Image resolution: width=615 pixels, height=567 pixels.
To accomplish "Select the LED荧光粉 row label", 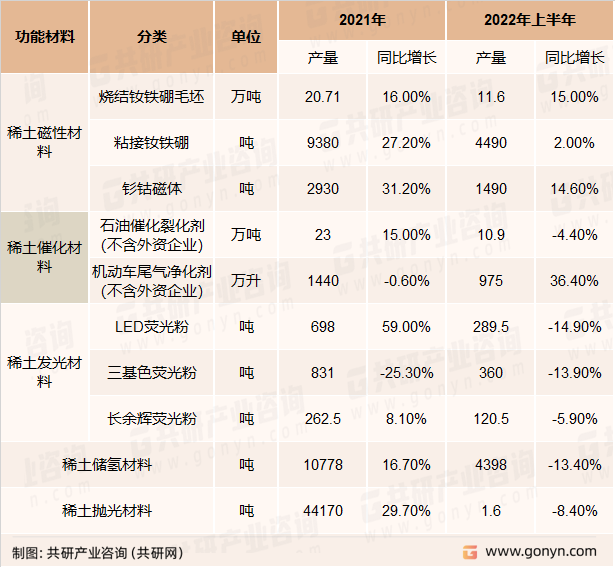I will pyautogui.click(x=151, y=327).
